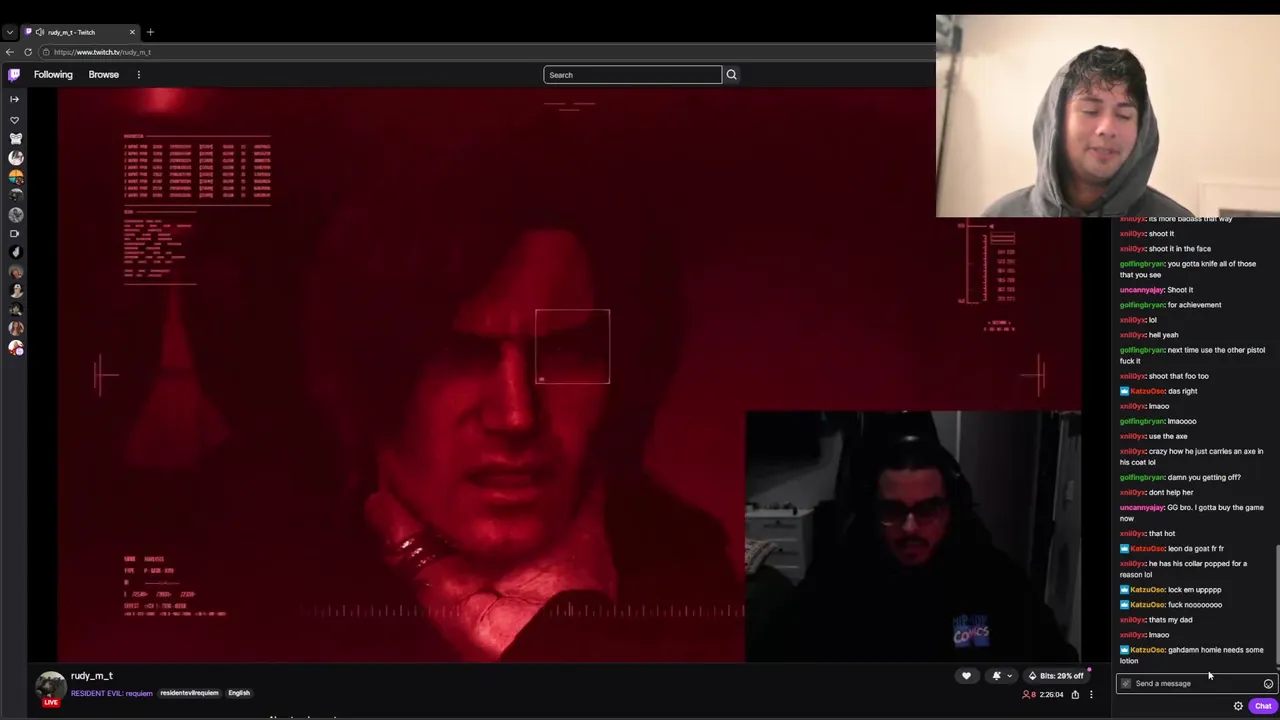The width and height of the screenshot is (1280, 720).
Task: Open the first followed channel avatar below heart icon
Action: (14, 139)
